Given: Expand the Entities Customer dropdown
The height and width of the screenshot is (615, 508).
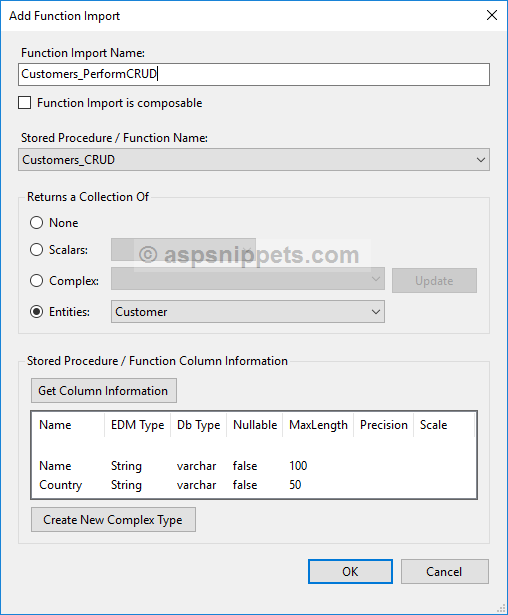Looking at the screenshot, I should pos(248,312).
